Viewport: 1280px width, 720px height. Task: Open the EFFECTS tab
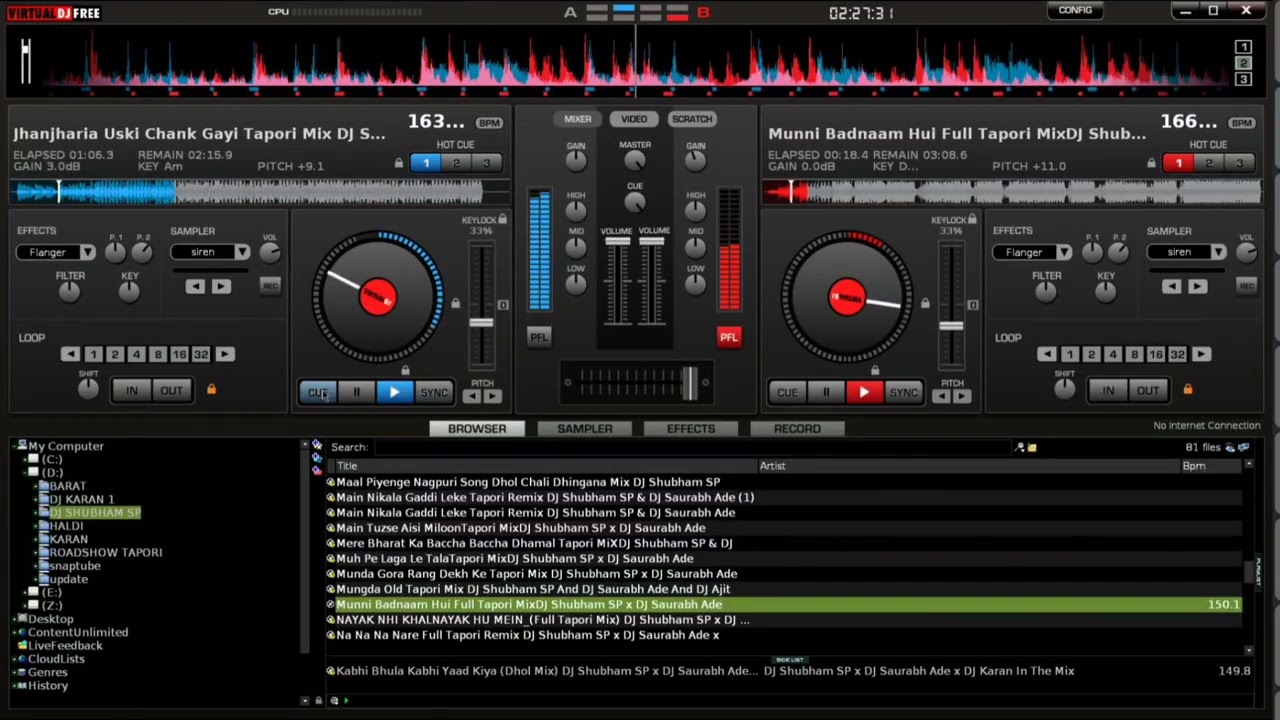691,429
